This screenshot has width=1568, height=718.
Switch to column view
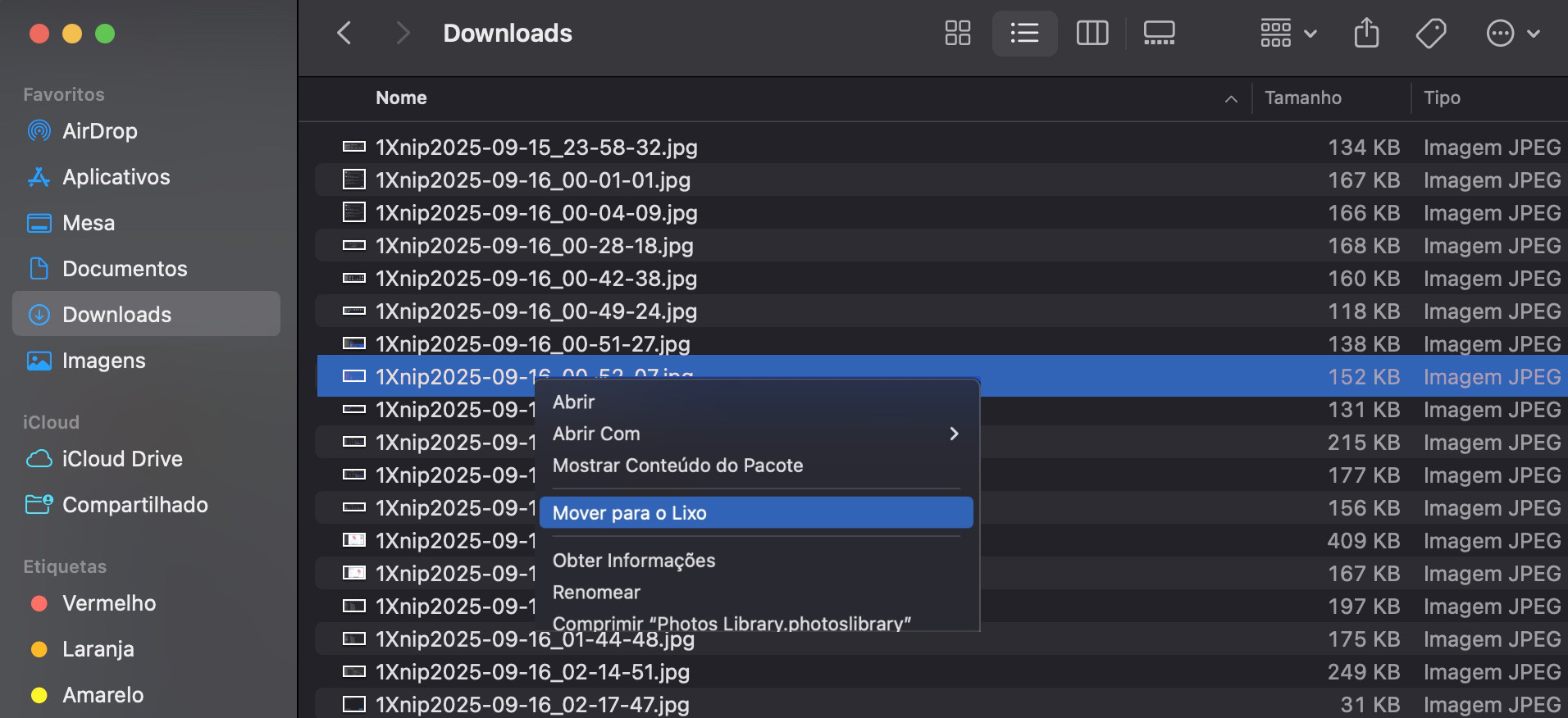click(x=1092, y=33)
